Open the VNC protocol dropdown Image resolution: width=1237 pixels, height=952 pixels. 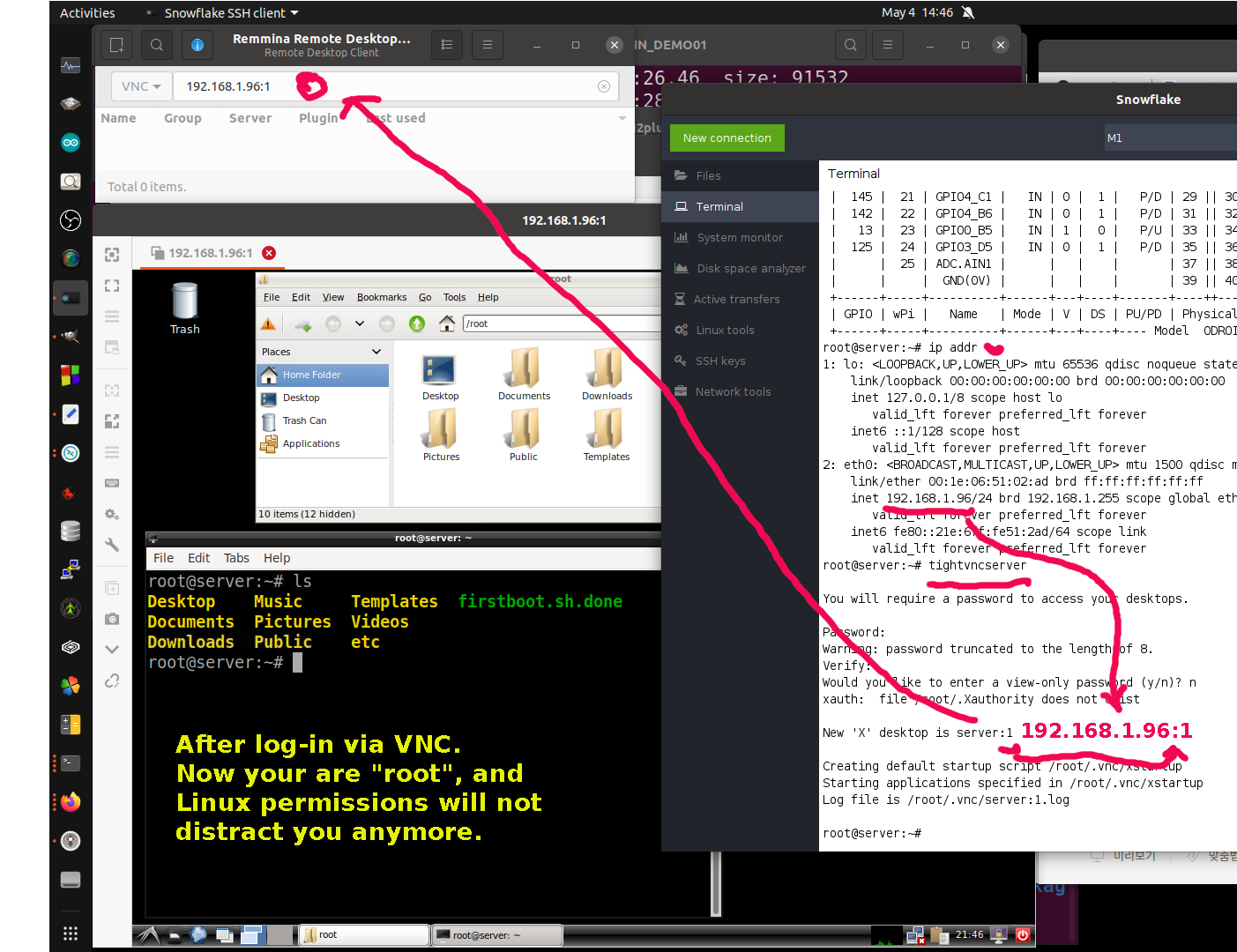point(141,86)
